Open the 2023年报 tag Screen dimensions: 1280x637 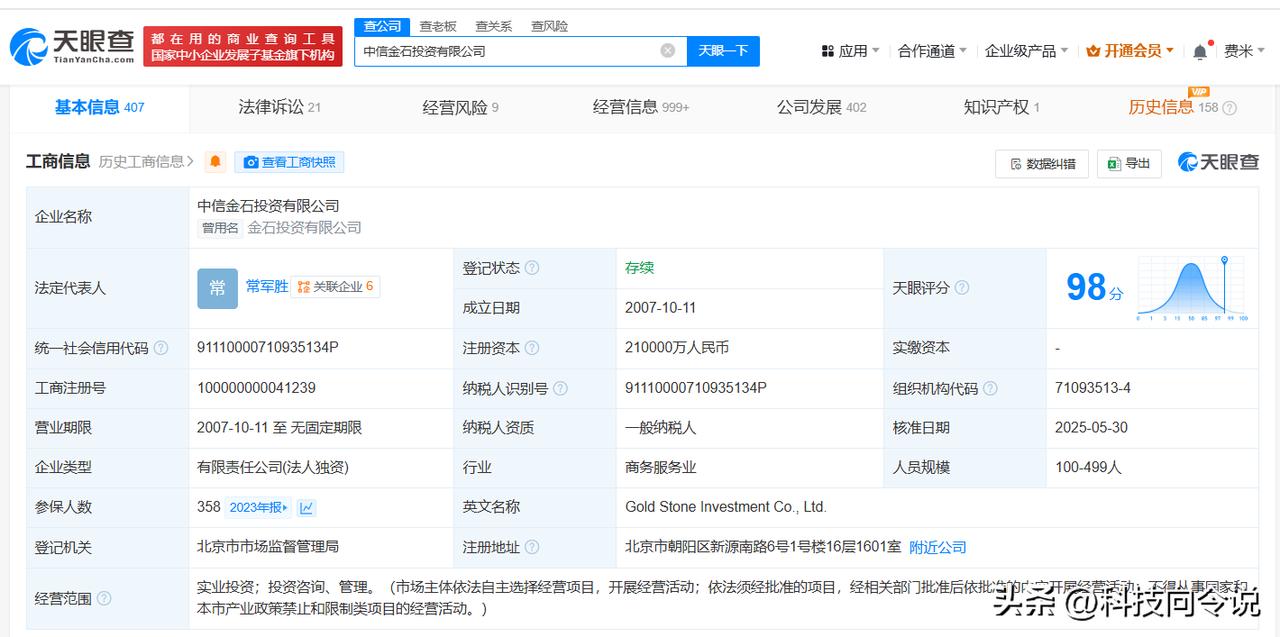click(x=258, y=507)
